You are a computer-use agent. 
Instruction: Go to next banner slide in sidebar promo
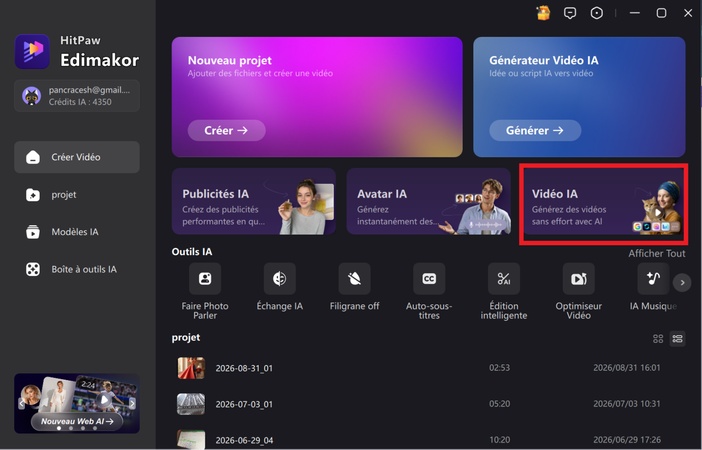133,403
